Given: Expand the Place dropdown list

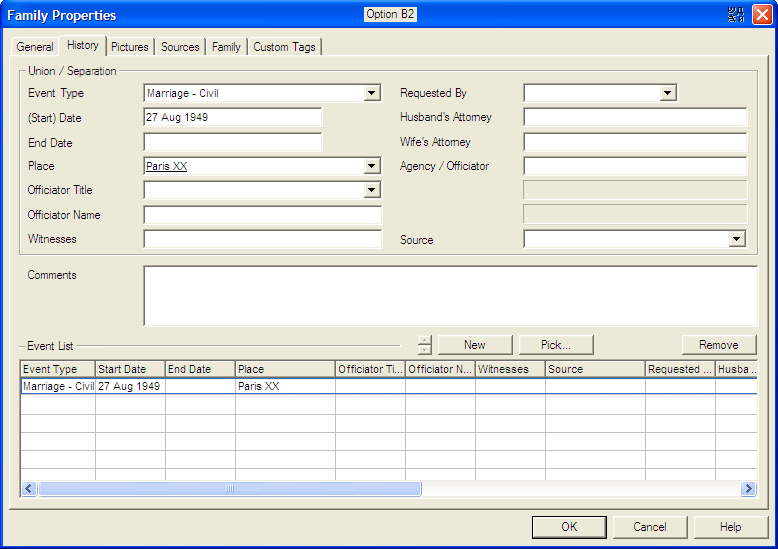Looking at the screenshot, I should coord(372,167).
